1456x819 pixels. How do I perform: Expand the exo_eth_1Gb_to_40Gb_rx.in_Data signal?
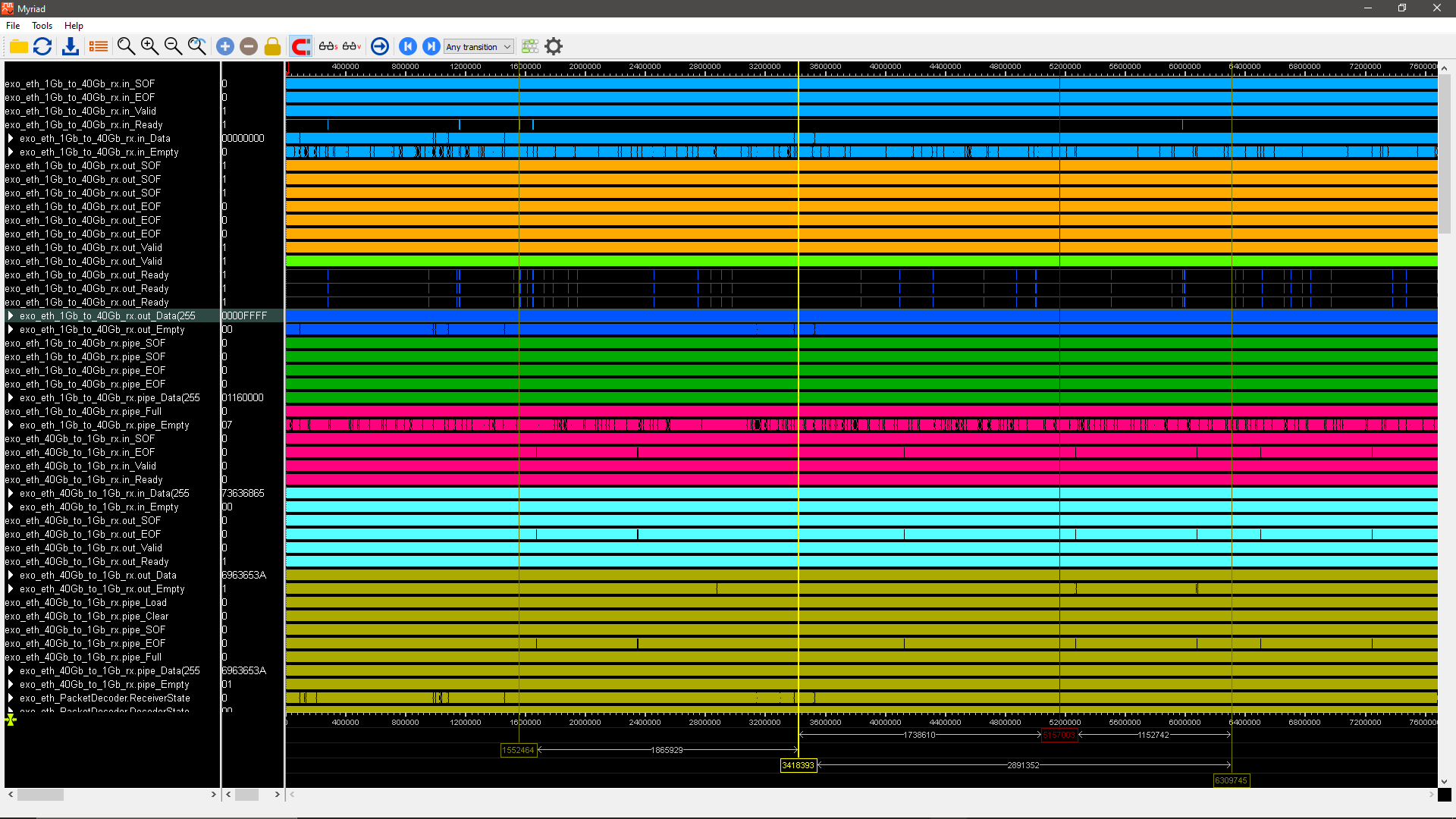[10, 138]
